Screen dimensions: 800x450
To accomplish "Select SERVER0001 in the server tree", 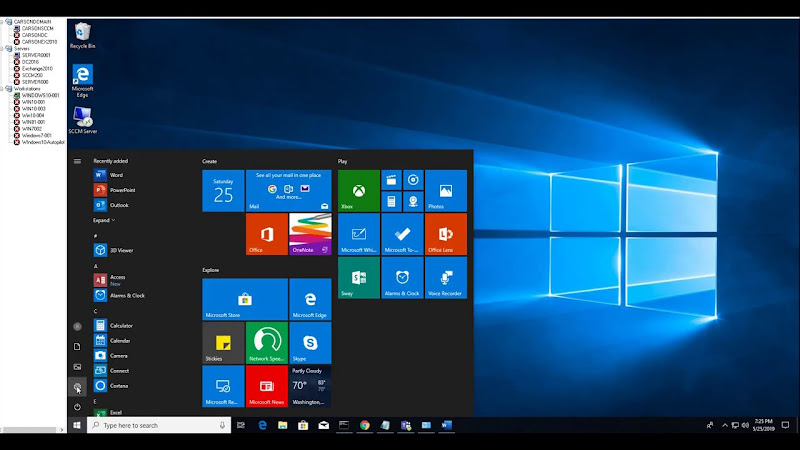I will tap(36, 55).
